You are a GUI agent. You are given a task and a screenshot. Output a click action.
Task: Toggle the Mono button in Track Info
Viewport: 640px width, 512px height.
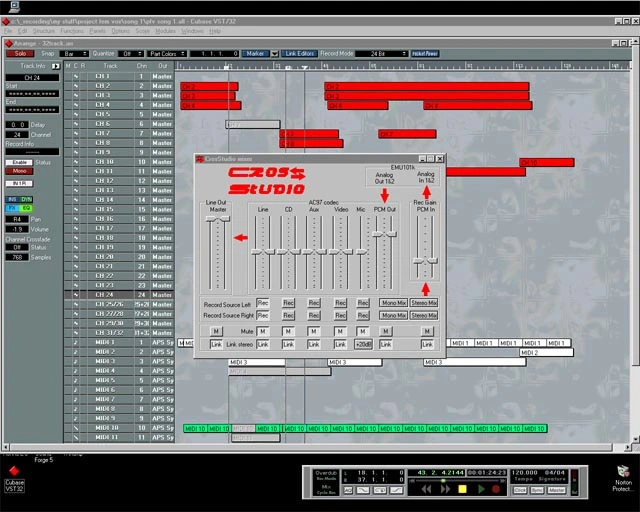(x=19, y=171)
